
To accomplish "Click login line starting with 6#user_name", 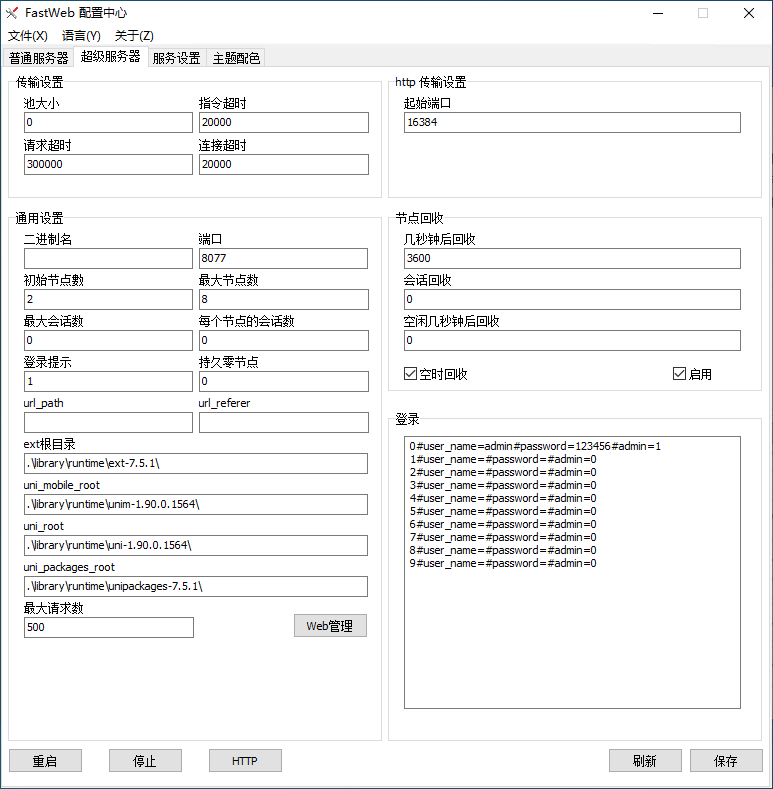I will coord(503,524).
